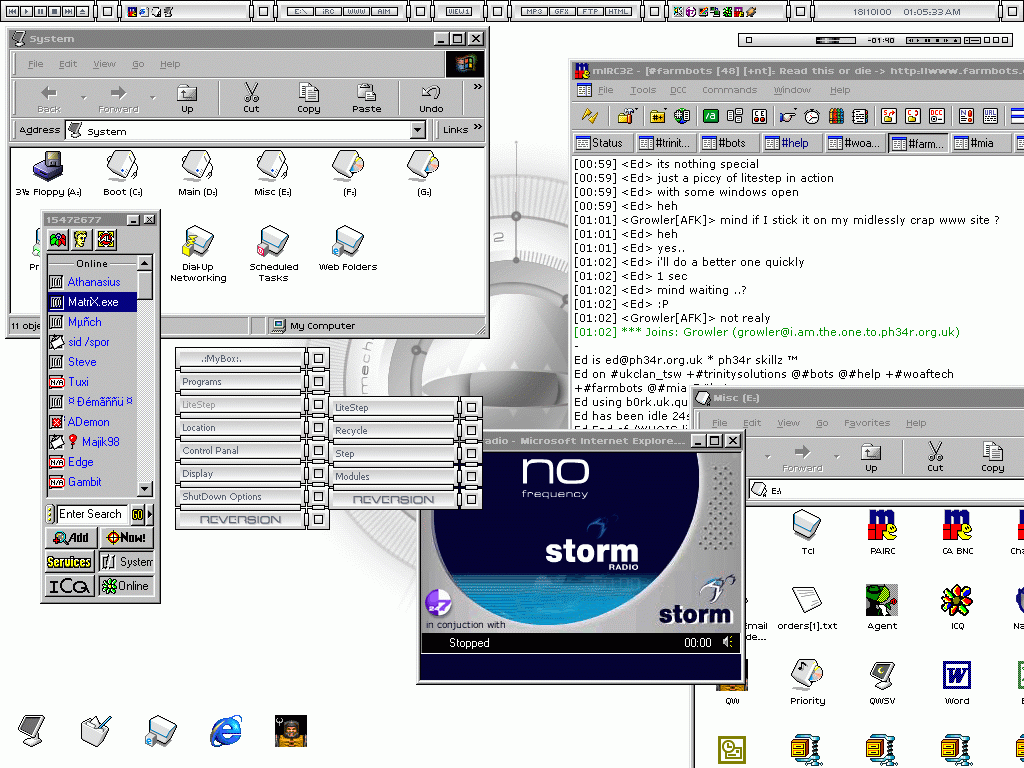The width and height of the screenshot is (1024, 768).
Task: Open the mIRC DCC menu
Action: pos(678,90)
